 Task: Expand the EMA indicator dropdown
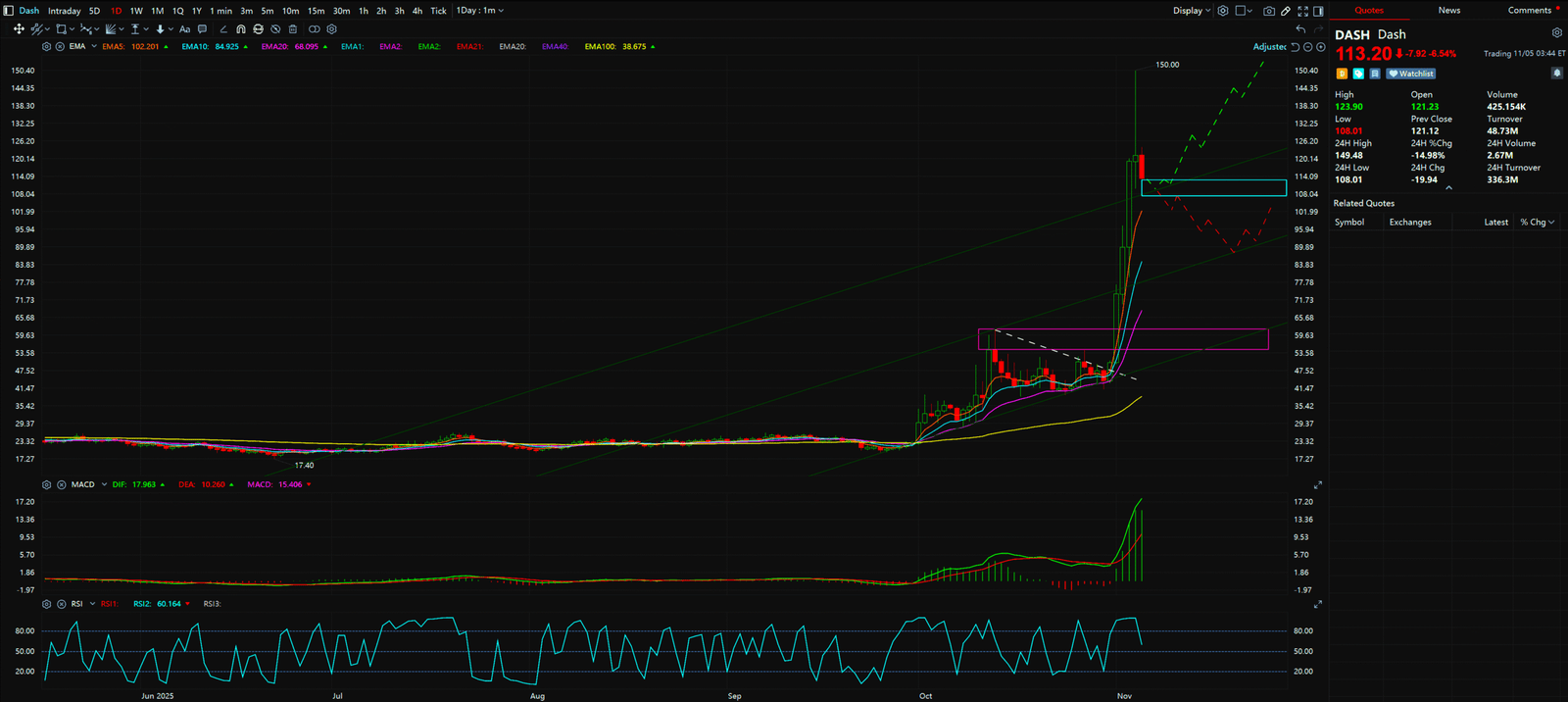coord(93,47)
